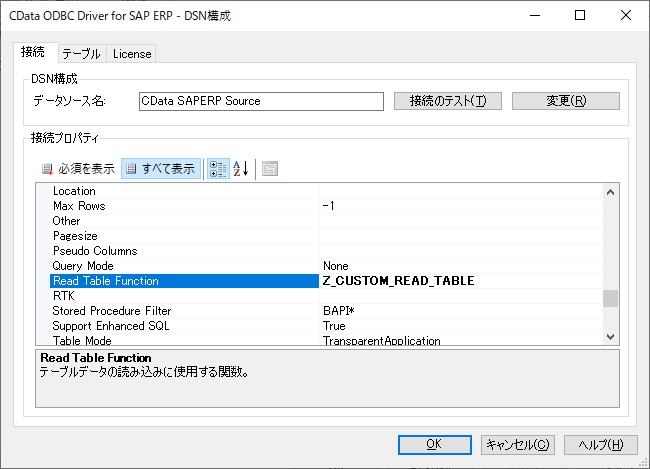Open the License tab
This screenshot has width=650, height=469.
pos(131,54)
